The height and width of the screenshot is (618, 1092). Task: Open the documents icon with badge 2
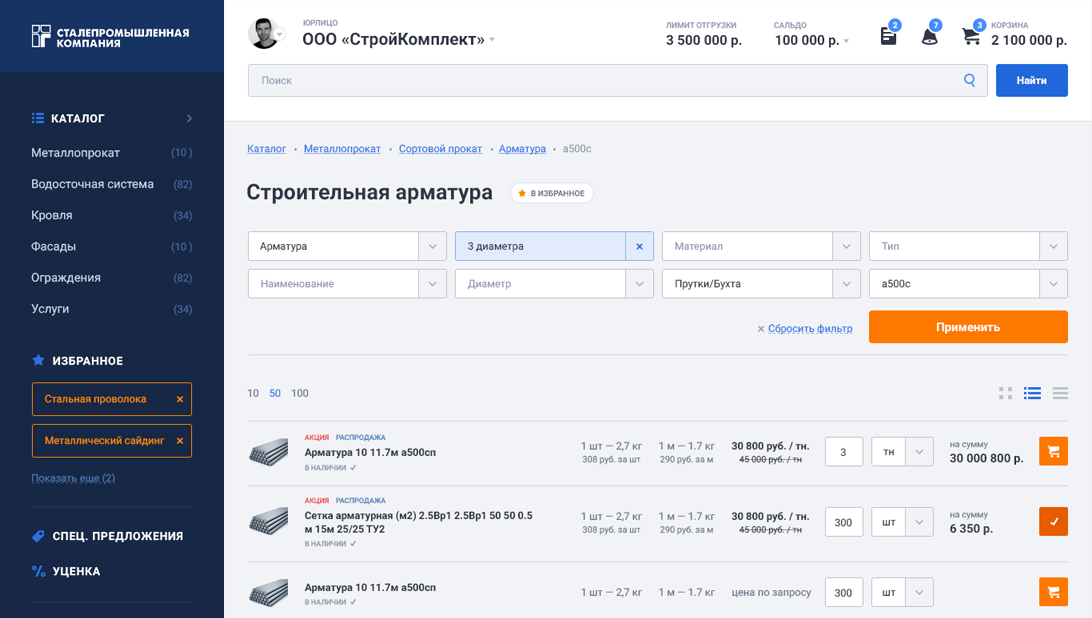(x=888, y=36)
